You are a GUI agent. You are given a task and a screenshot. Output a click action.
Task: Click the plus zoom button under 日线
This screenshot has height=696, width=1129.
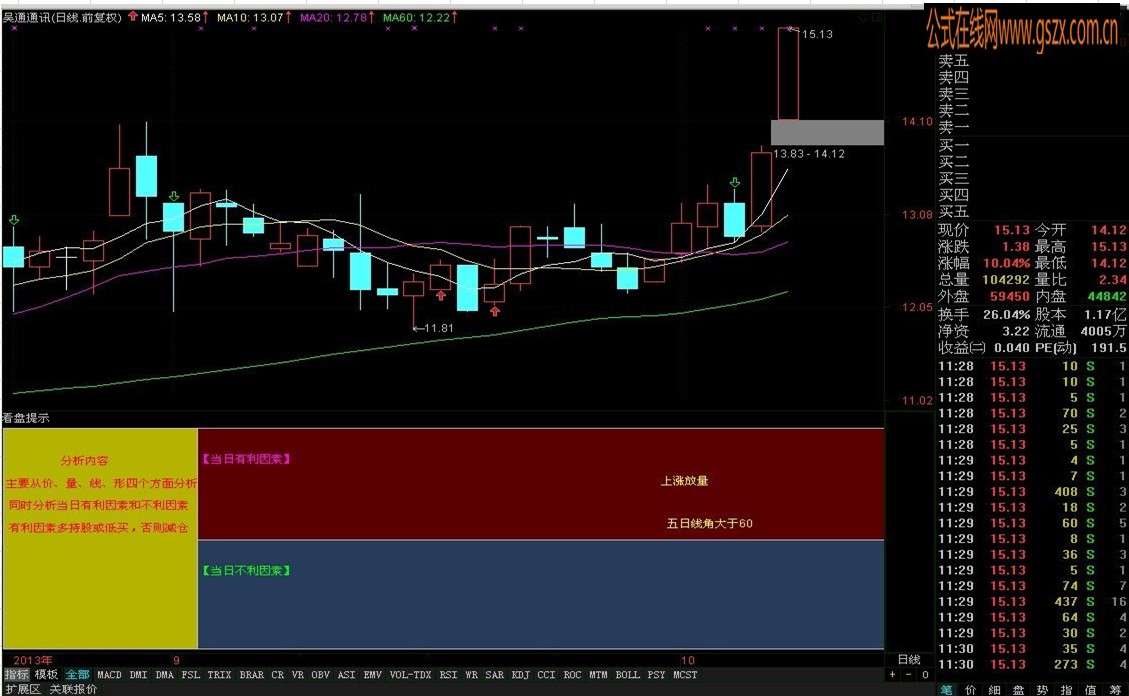point(893,674)
